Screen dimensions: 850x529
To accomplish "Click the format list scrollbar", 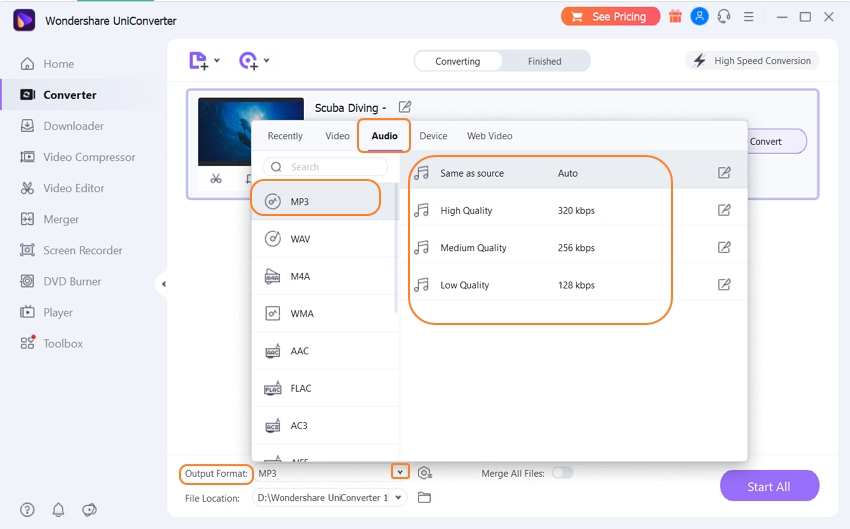I will click(x=396, y=248).
